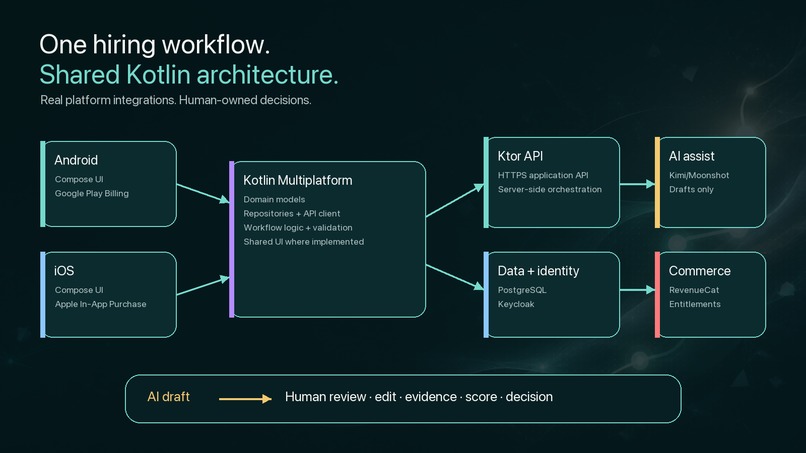Viewport: 806px width, 453px height.
Task: Click the 'Shared UI where implemented' line
Action: pyautogui.click(x=303, y=242)
